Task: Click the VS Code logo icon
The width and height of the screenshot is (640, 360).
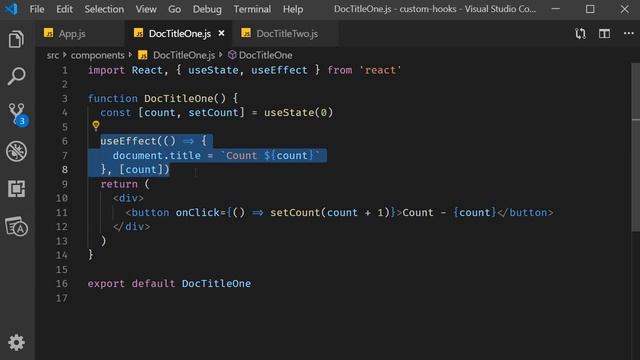Action: click(x=11, y=9)
